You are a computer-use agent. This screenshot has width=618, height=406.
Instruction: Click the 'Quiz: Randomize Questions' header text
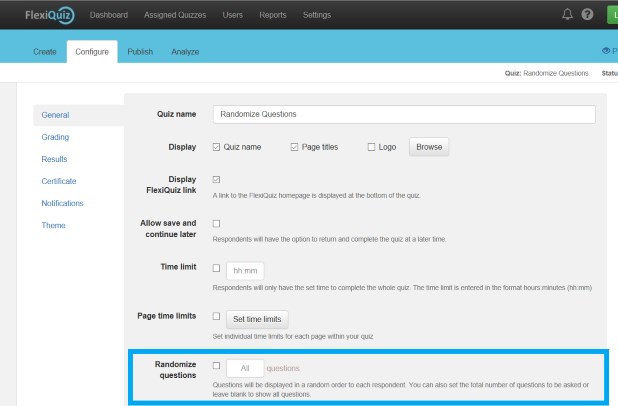point(546,73)
